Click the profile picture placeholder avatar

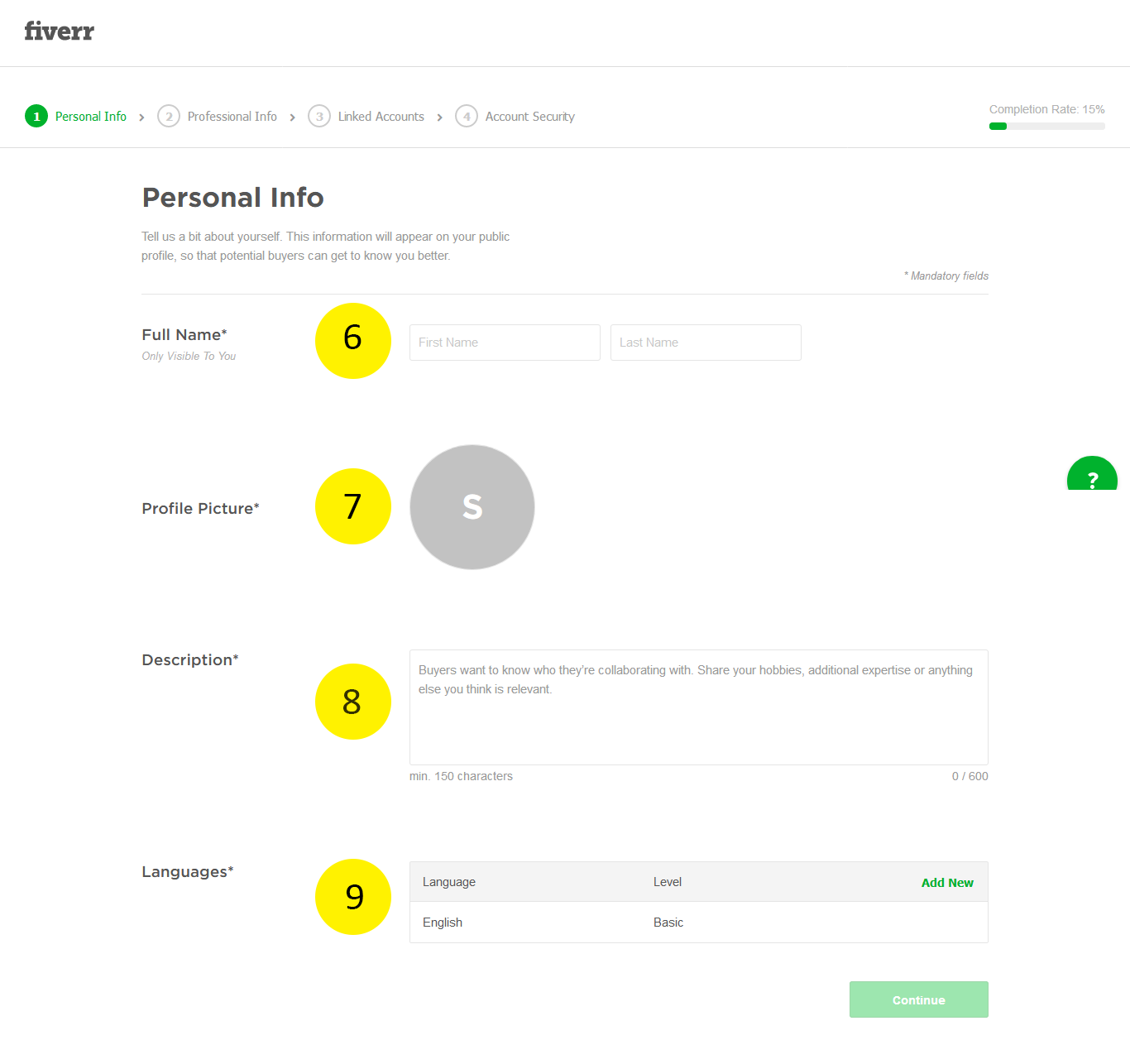click(472, 507)
